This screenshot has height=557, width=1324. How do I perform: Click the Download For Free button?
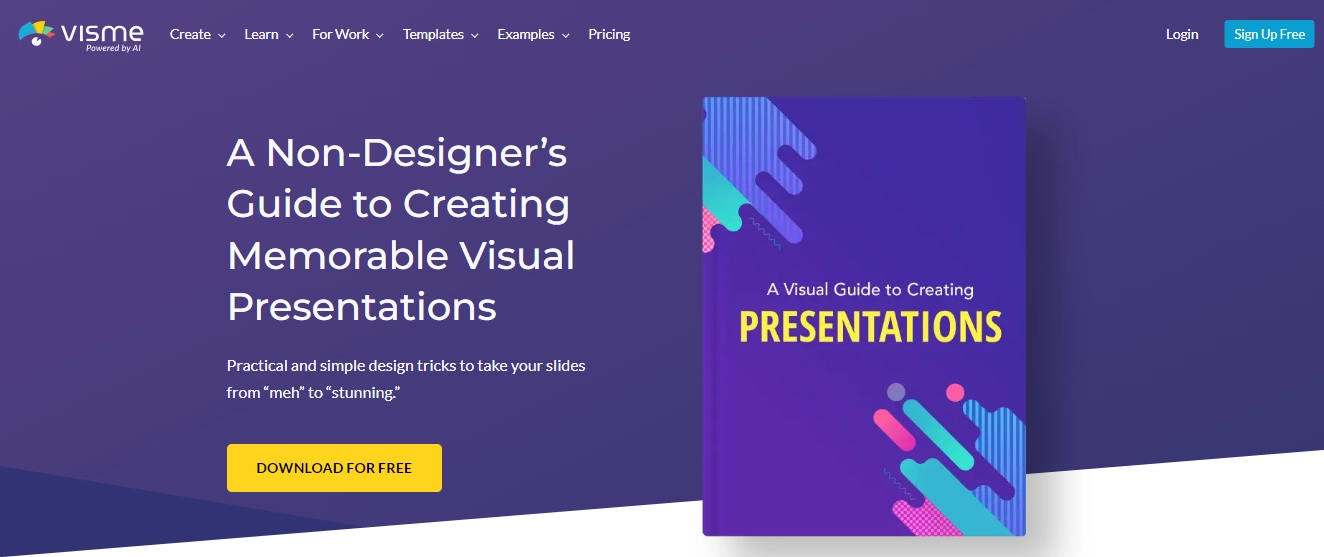click(334, 468)
